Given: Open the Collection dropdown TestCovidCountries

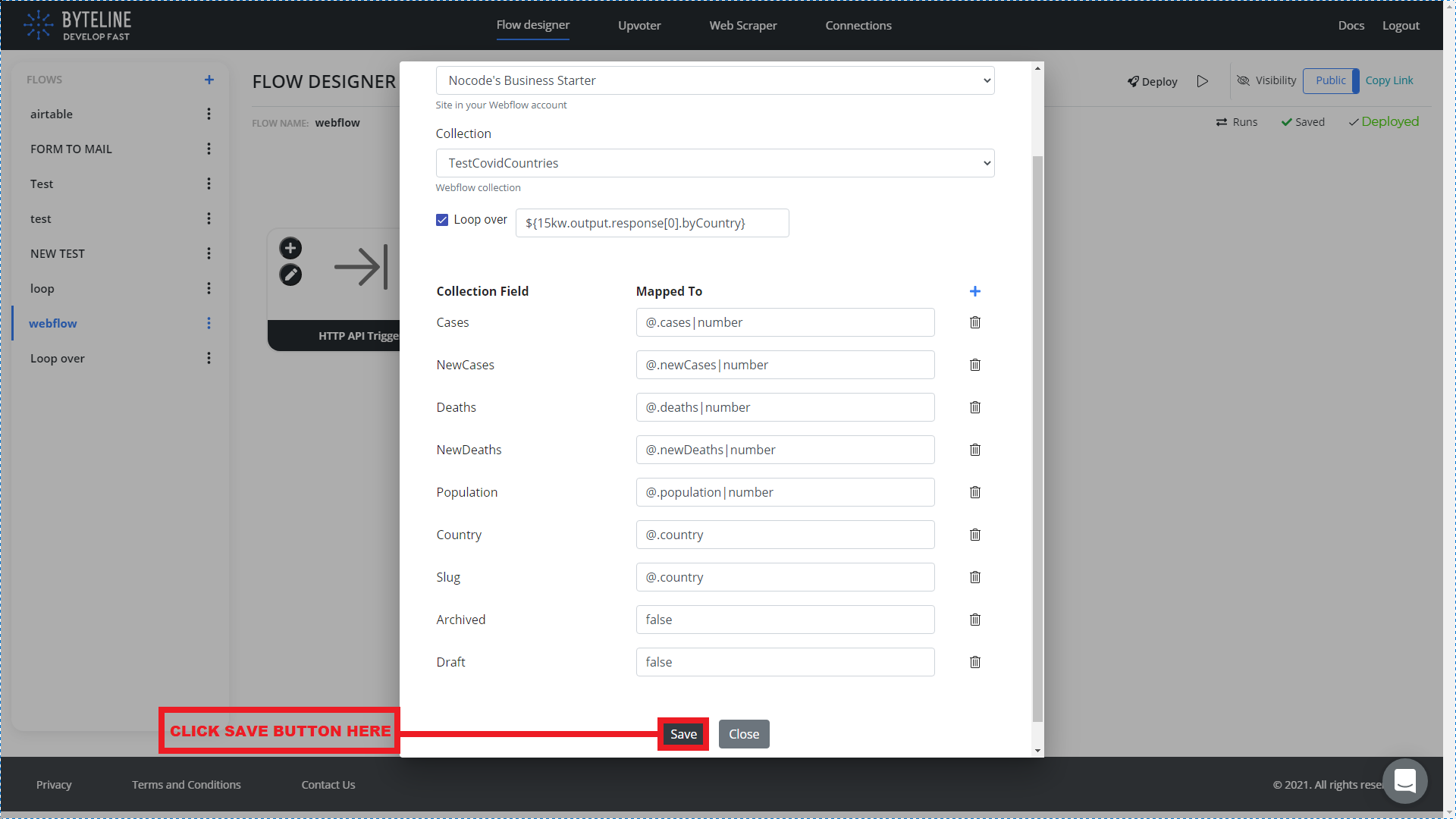Looking at the screenshot, I should pyautogui.click(x=715, y=163).
